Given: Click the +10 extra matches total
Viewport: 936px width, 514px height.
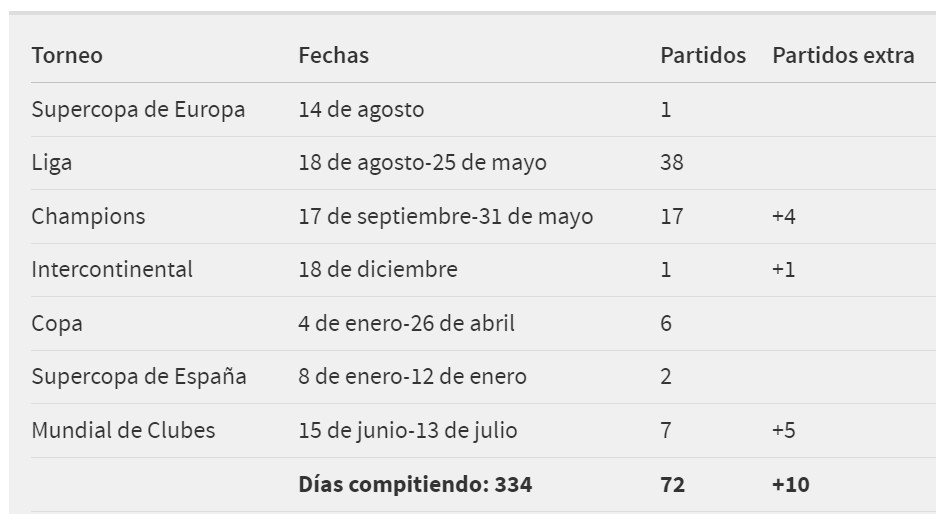Looking at the screenshot, I should [790, 484].
